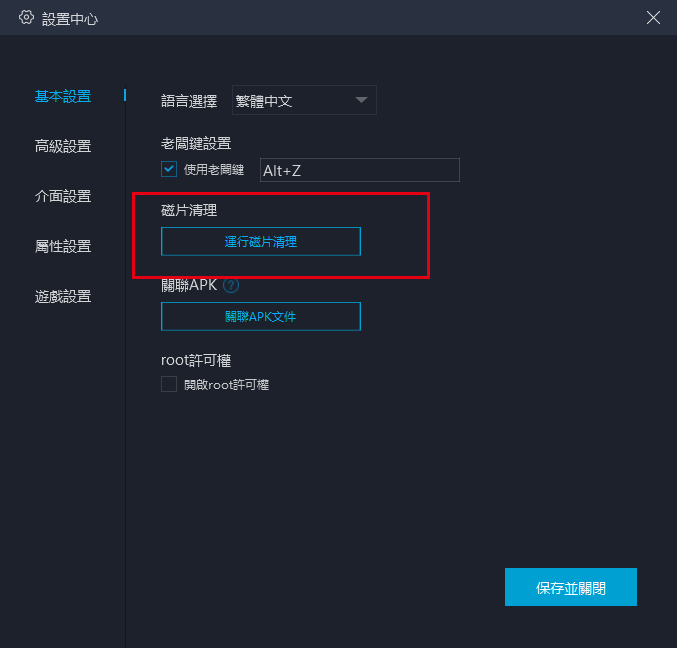Screen dimensions: 677x648
Task: Select the 基本設置 tab
Action: tap(63, 96)
